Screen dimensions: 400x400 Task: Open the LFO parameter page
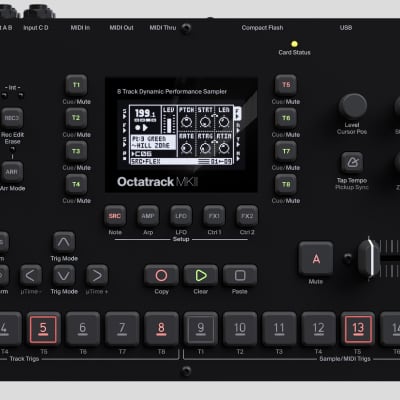point(181,216)
